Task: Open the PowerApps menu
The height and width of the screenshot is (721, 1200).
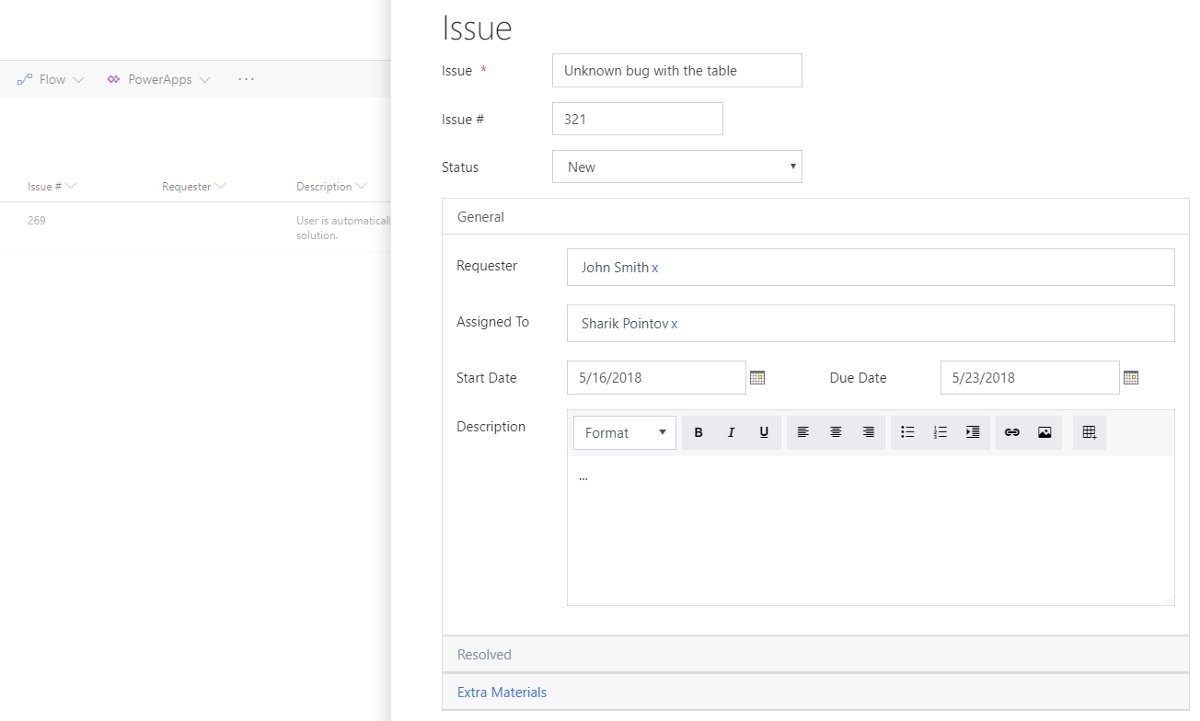Action: (160, 79)
